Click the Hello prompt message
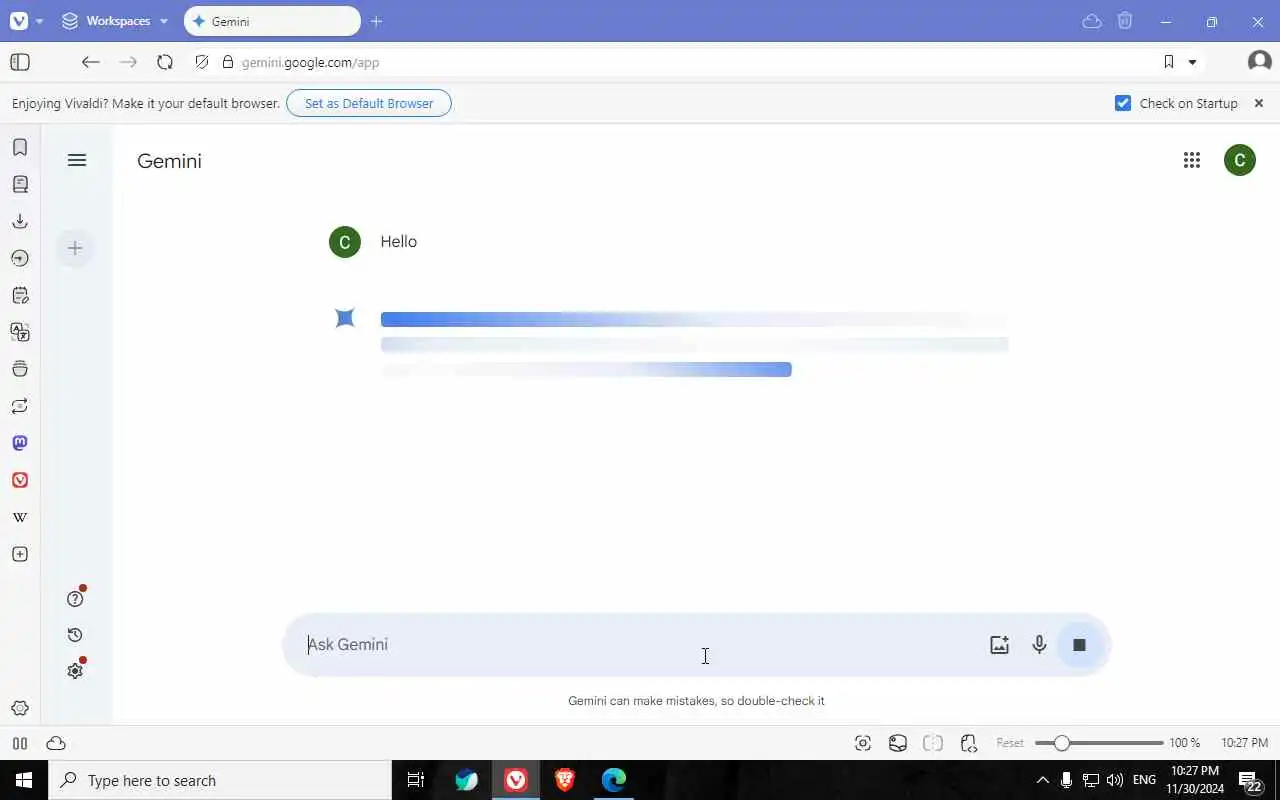This screenshot has height=800, width=1280. (x=399, y=241)
